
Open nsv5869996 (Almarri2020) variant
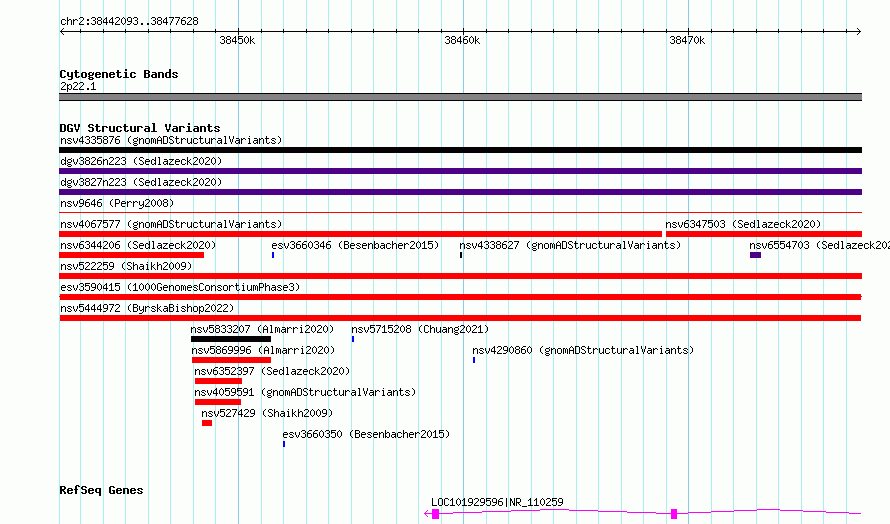[263, 350]
